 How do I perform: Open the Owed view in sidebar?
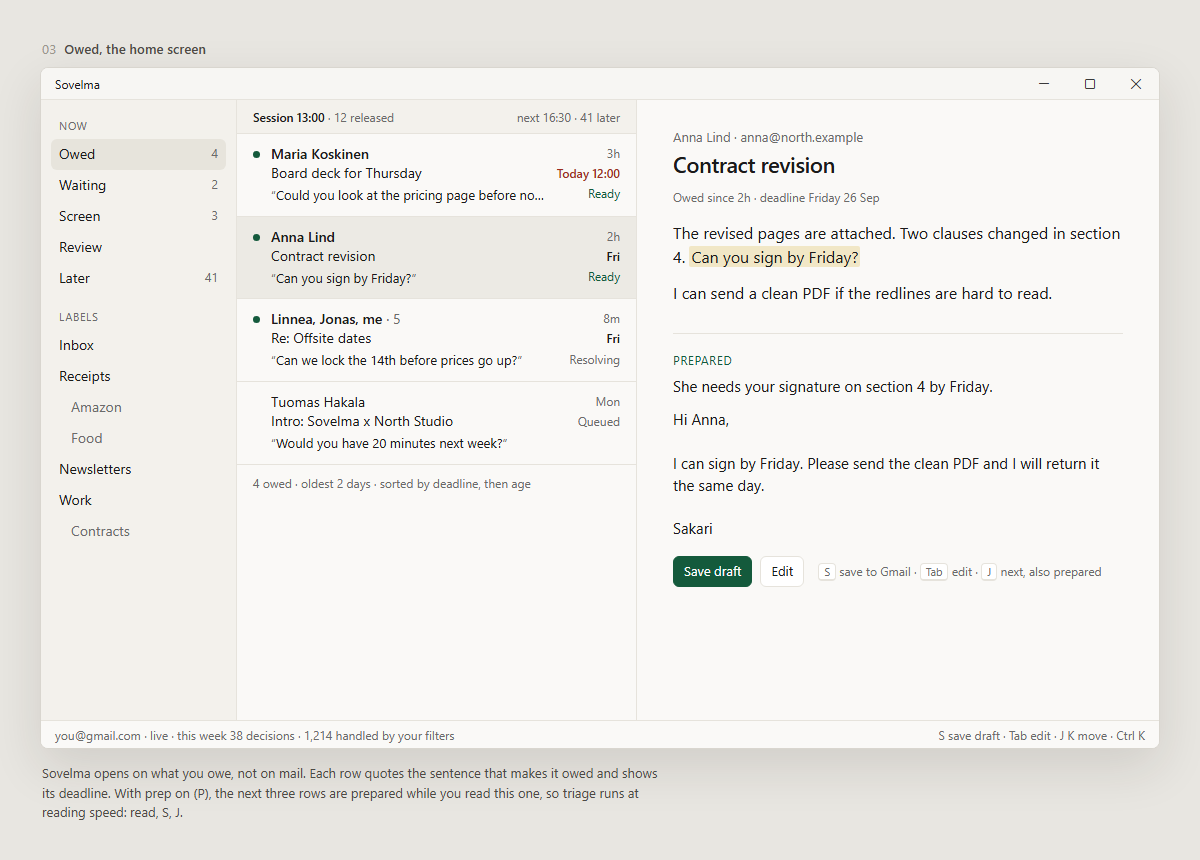[x=138, y=154]
